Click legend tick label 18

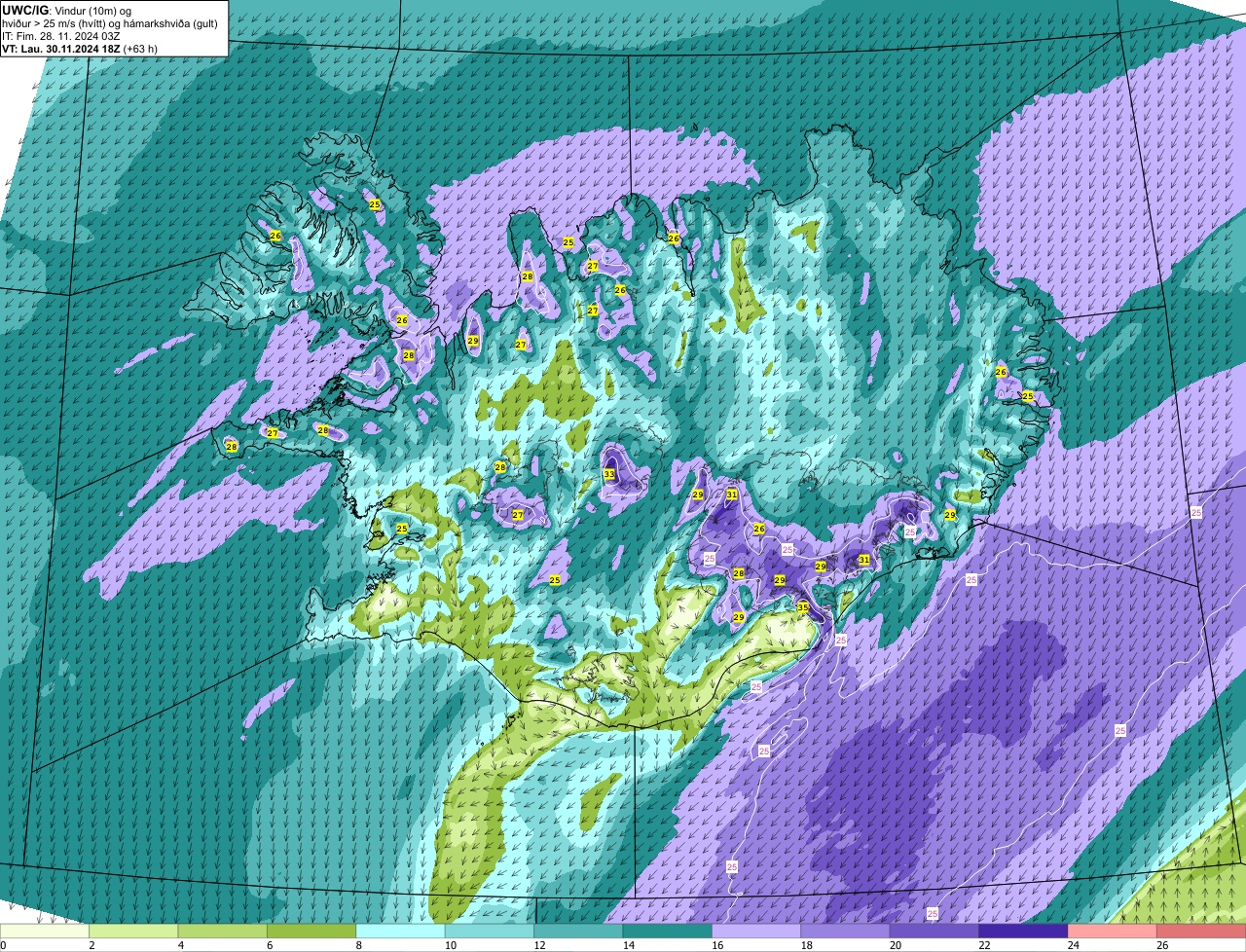(x=806, y=945)
